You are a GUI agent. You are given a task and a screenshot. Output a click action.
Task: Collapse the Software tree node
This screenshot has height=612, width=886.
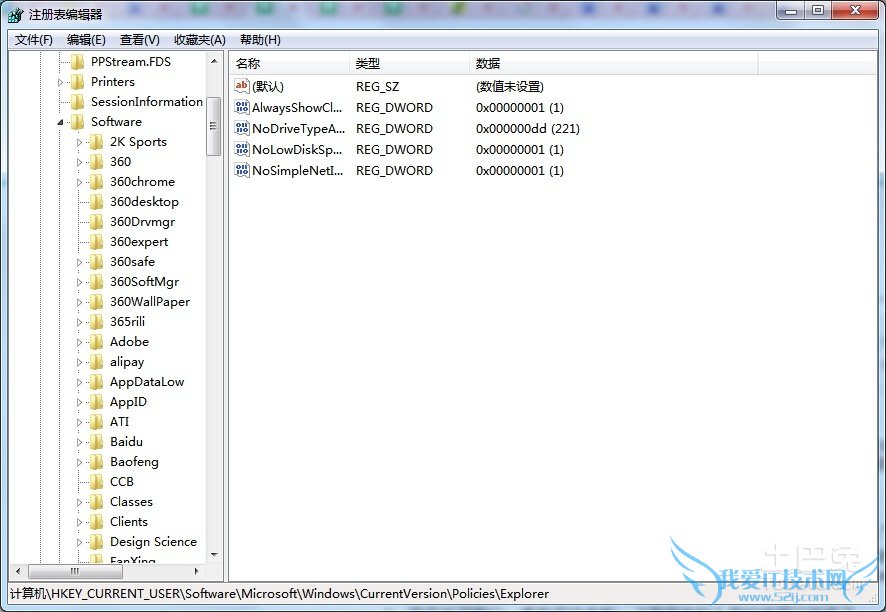pos(60,122)
